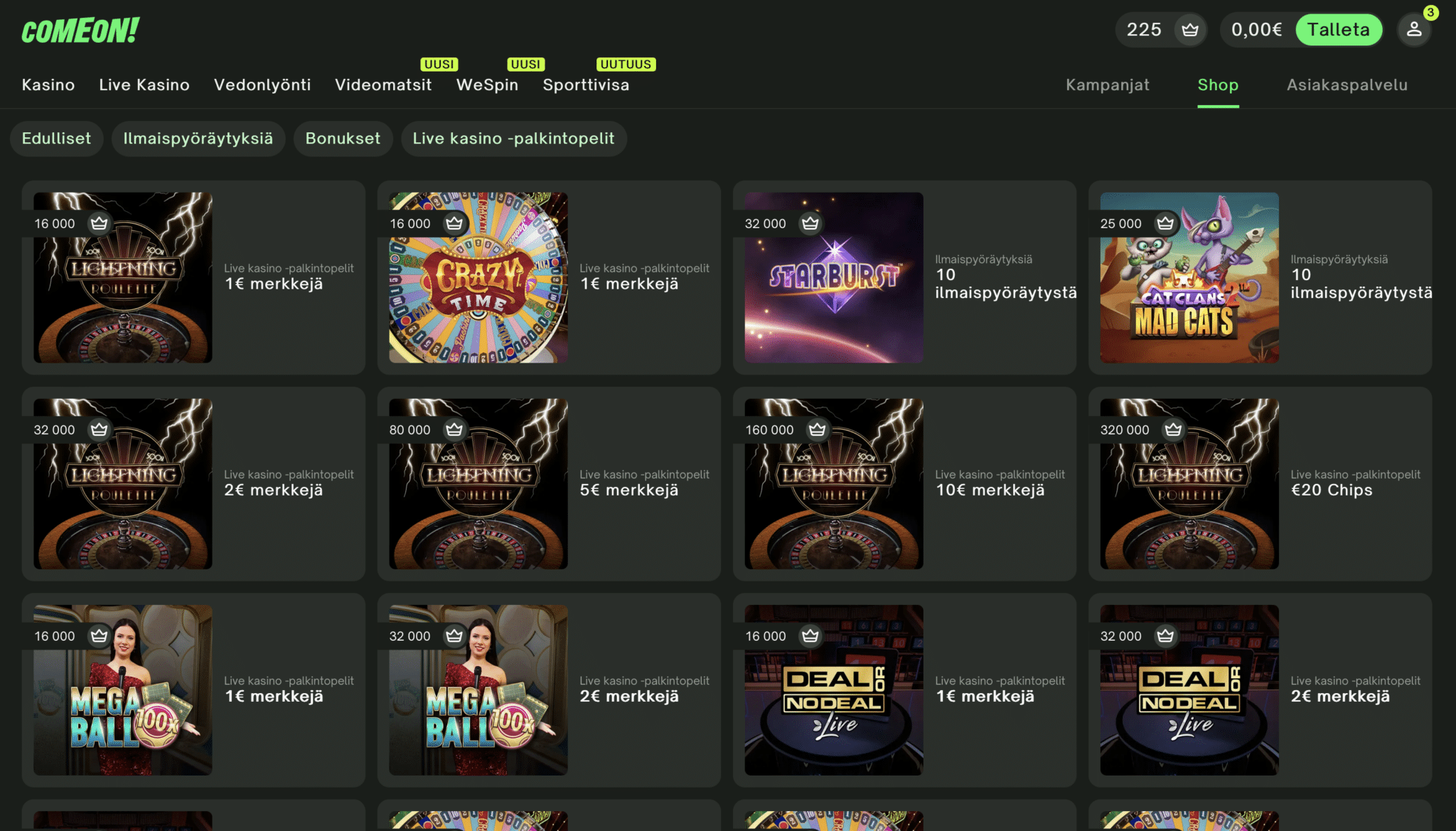1456x831 pixels.
Task: Select the Shop tab
Action: [1218, 85]
